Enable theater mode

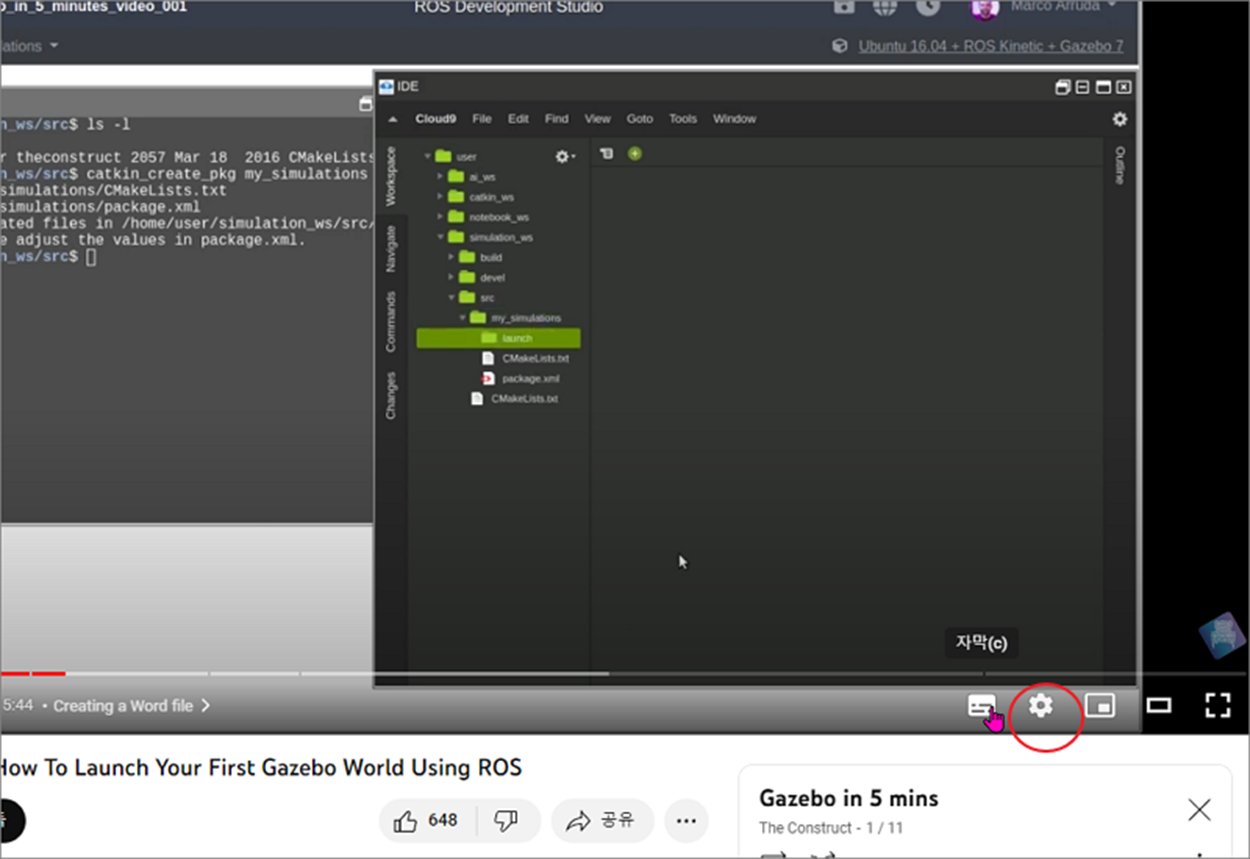point(1158,706)
